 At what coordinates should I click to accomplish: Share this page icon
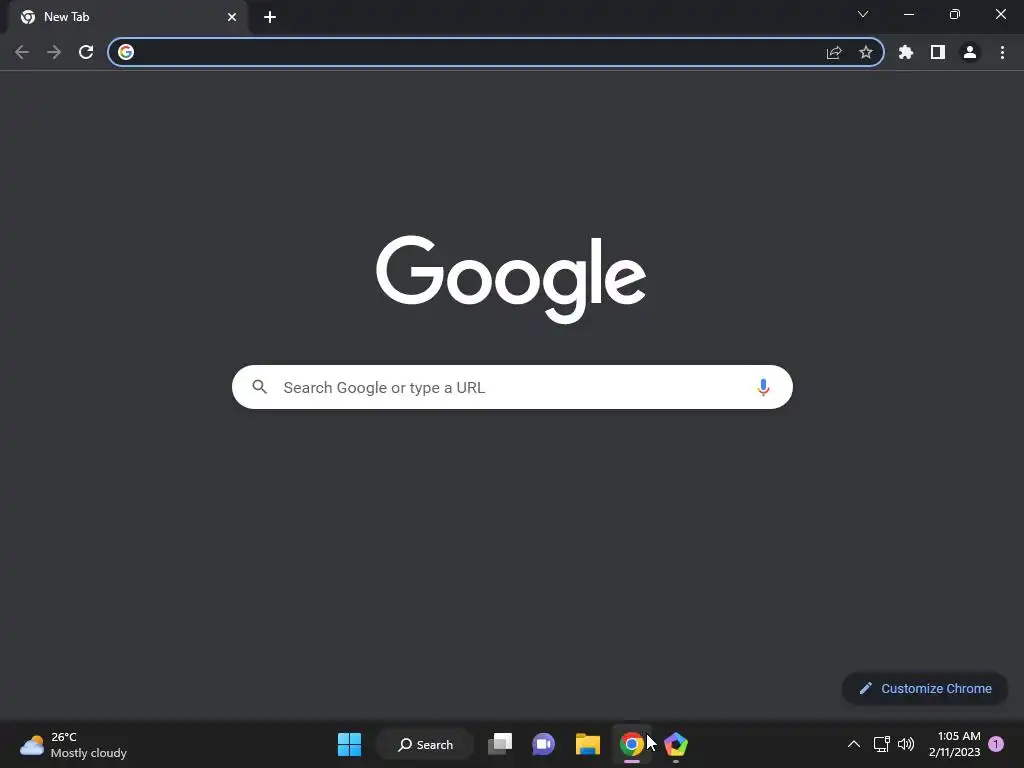pos(834,52)
